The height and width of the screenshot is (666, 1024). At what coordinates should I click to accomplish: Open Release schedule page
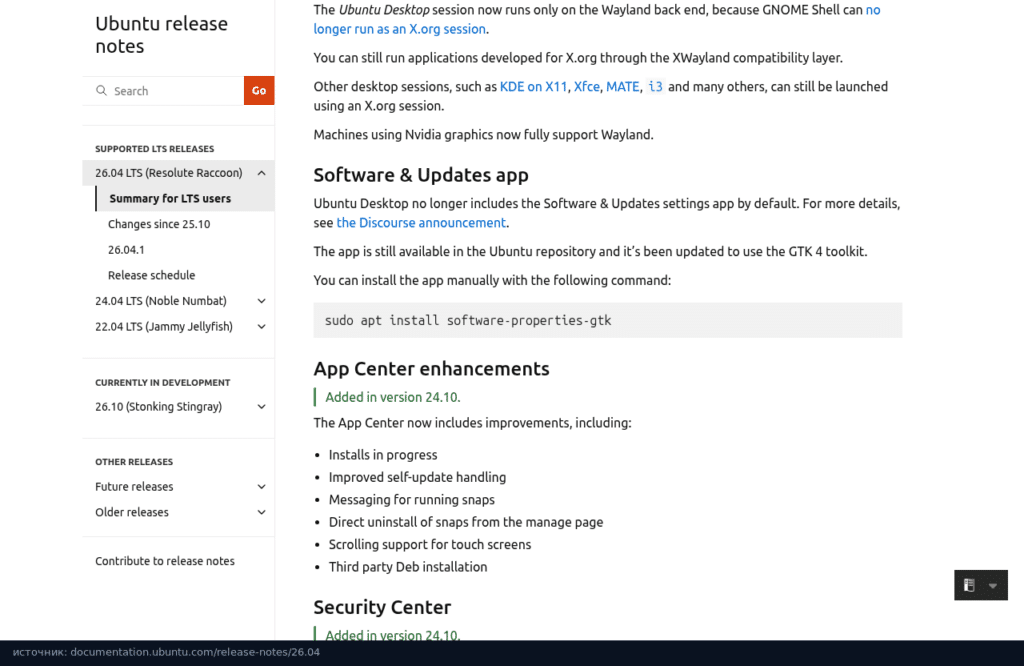152,275
